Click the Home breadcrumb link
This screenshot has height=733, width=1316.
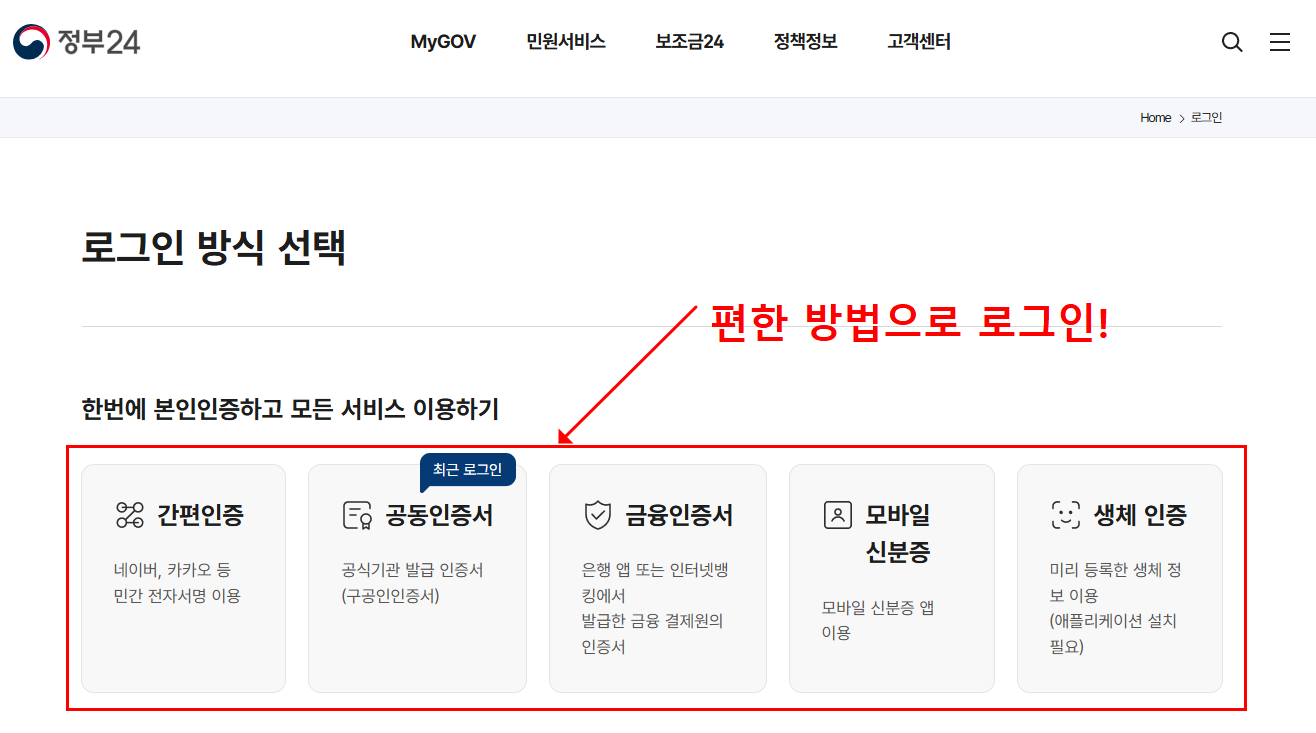(1155, 117)
